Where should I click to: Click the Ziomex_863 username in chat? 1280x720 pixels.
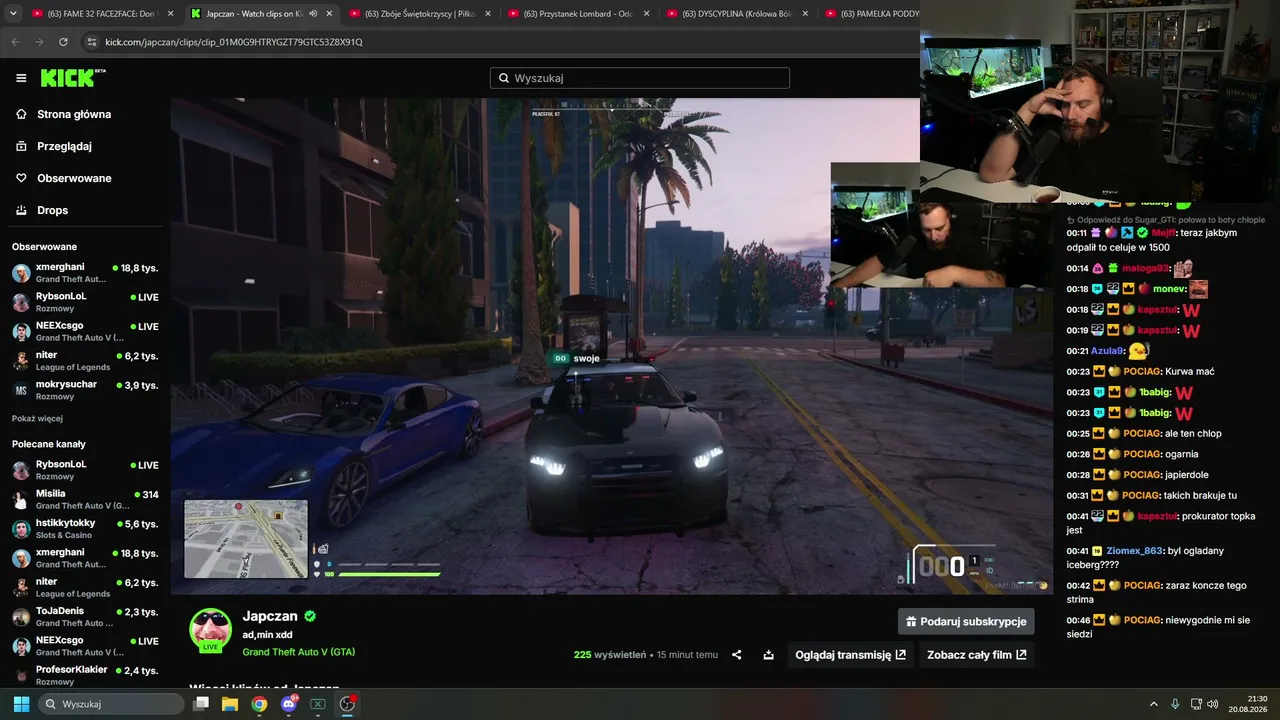click(x=1135, y=551)
